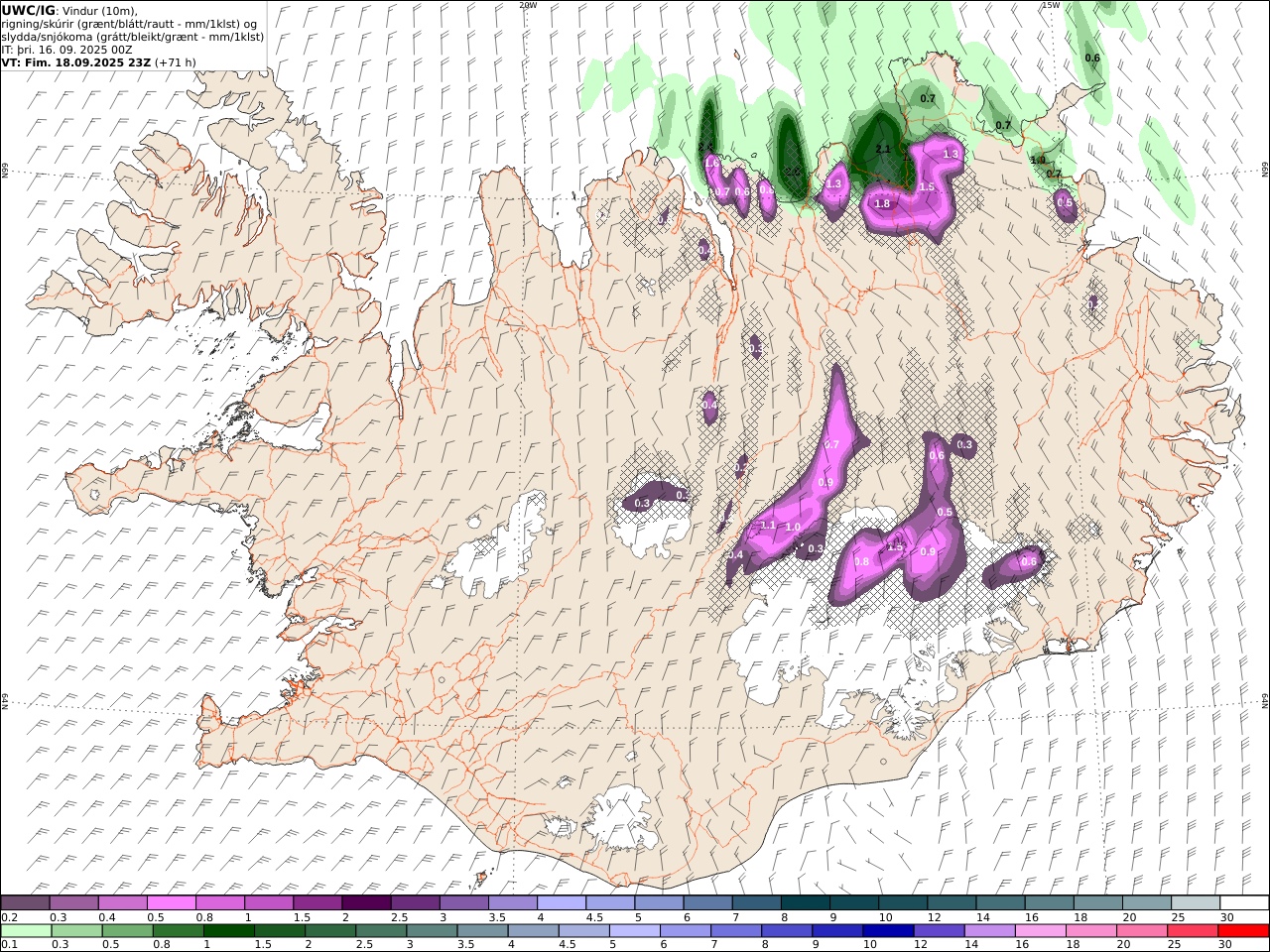The width and height of the screenshot is (1270, 952).
Task: Click the dark teal 8–9 swatch, upper legend
Action: [x=807, y=902]
